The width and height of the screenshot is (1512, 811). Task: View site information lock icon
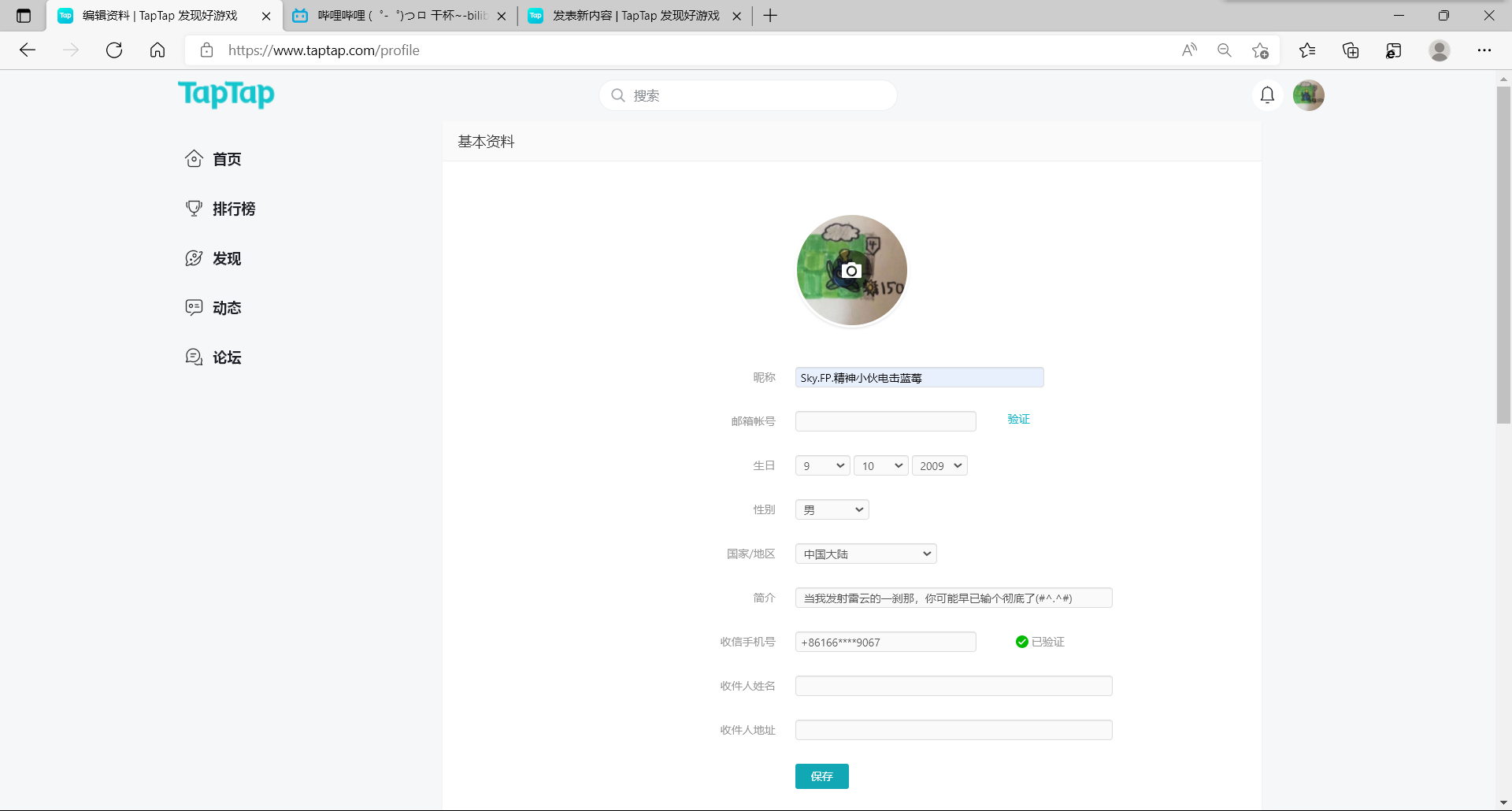tap(206, 50)
